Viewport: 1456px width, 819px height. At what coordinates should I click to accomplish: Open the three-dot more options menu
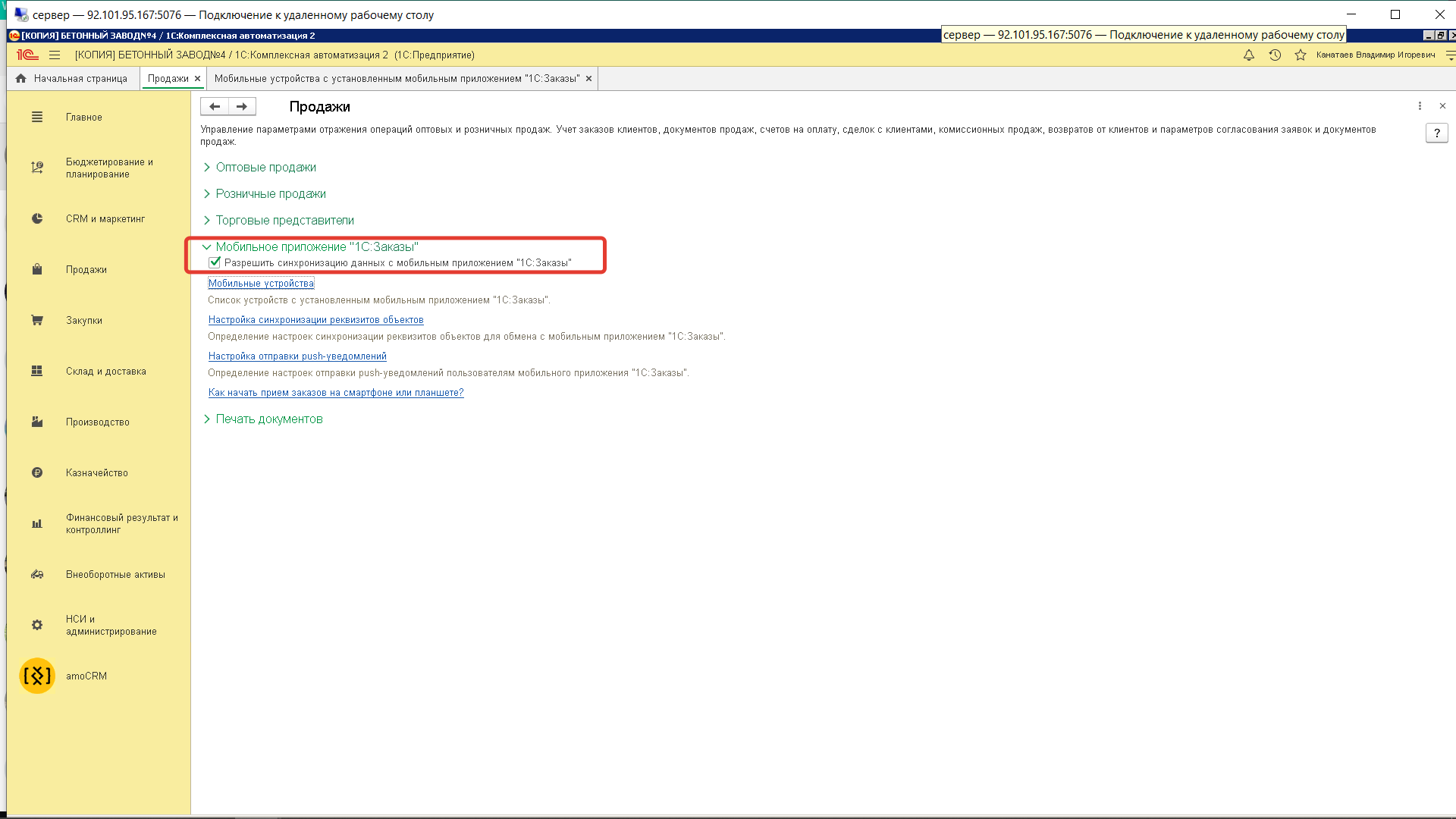pyautogui.click(x=1420, y=106)
